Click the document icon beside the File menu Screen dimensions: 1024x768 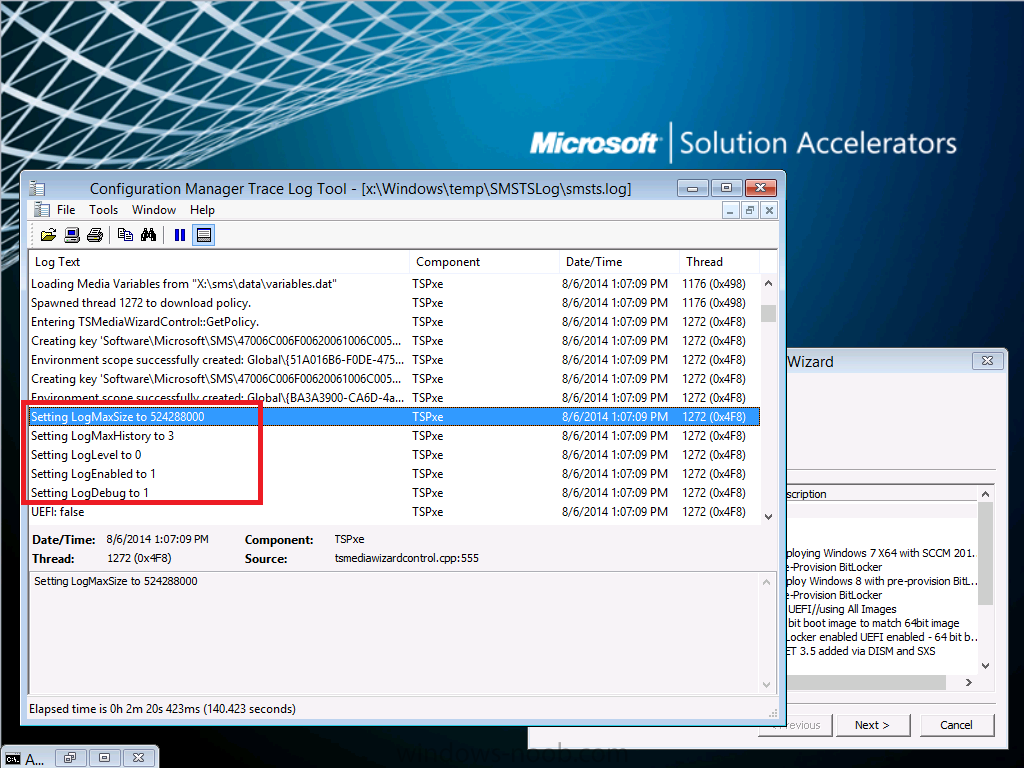(42, 210)
